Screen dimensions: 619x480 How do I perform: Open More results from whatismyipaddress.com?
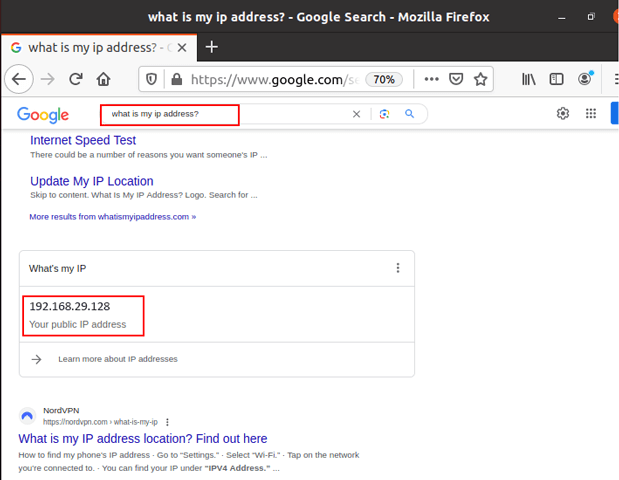pos(113,217)
